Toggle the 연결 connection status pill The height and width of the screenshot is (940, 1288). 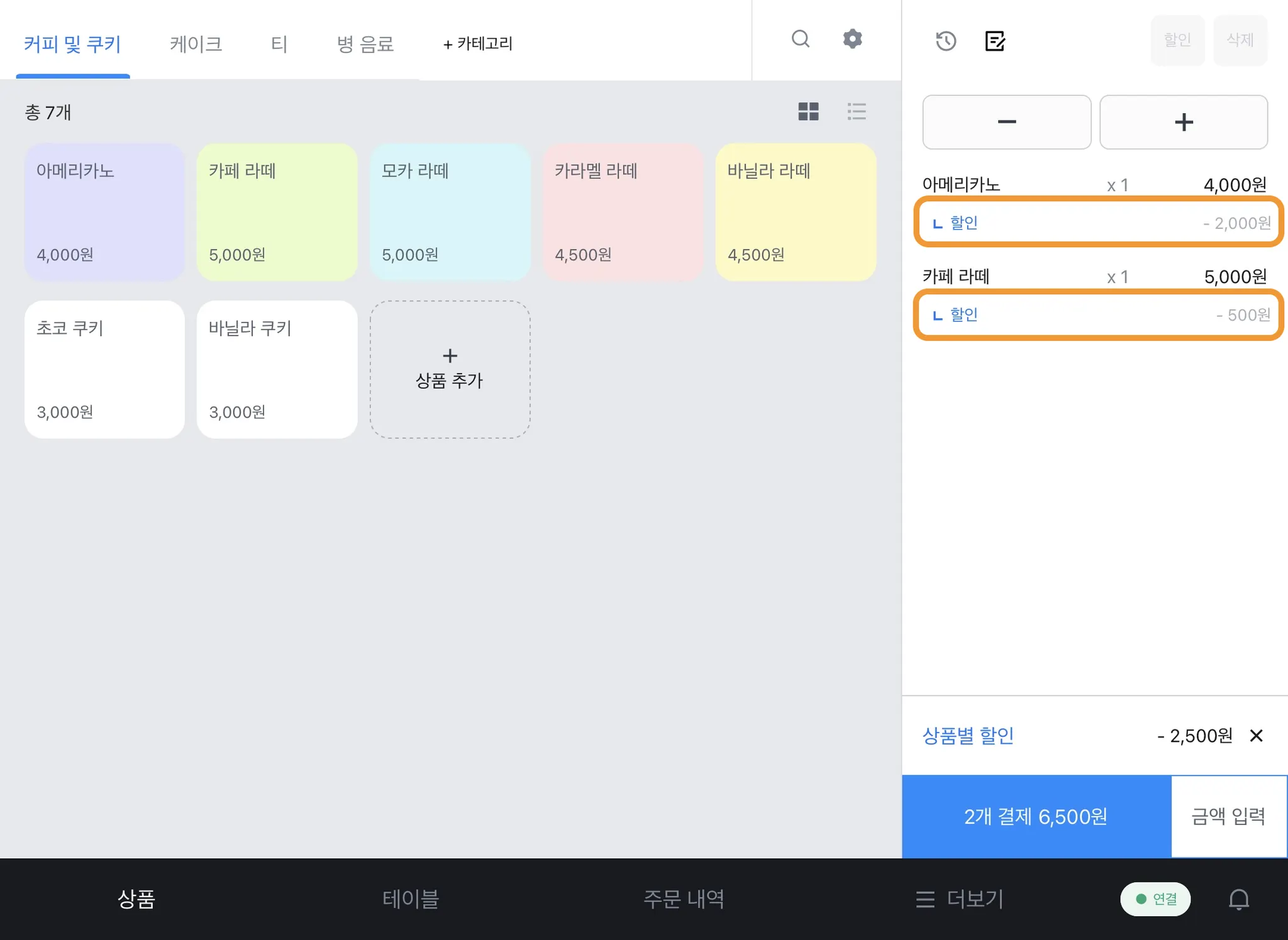click(1155, 899)
